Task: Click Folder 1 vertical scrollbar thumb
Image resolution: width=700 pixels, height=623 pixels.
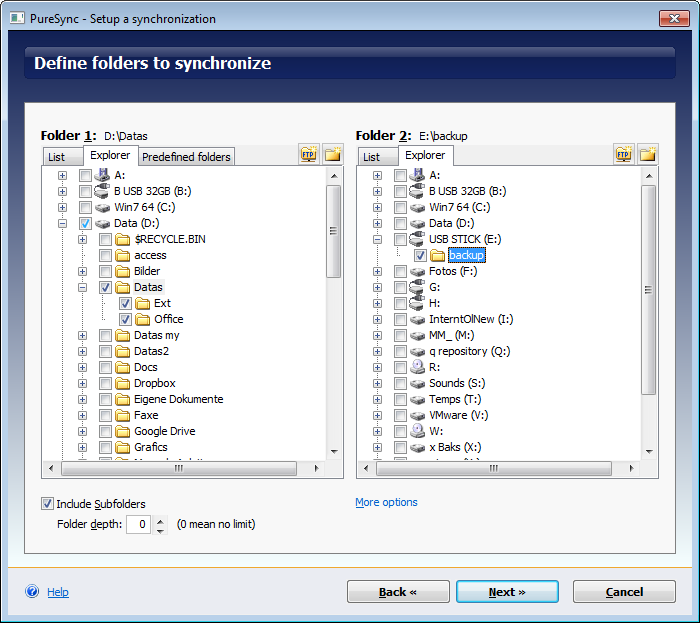Action: pyautogui.click(x=333, y=231)
